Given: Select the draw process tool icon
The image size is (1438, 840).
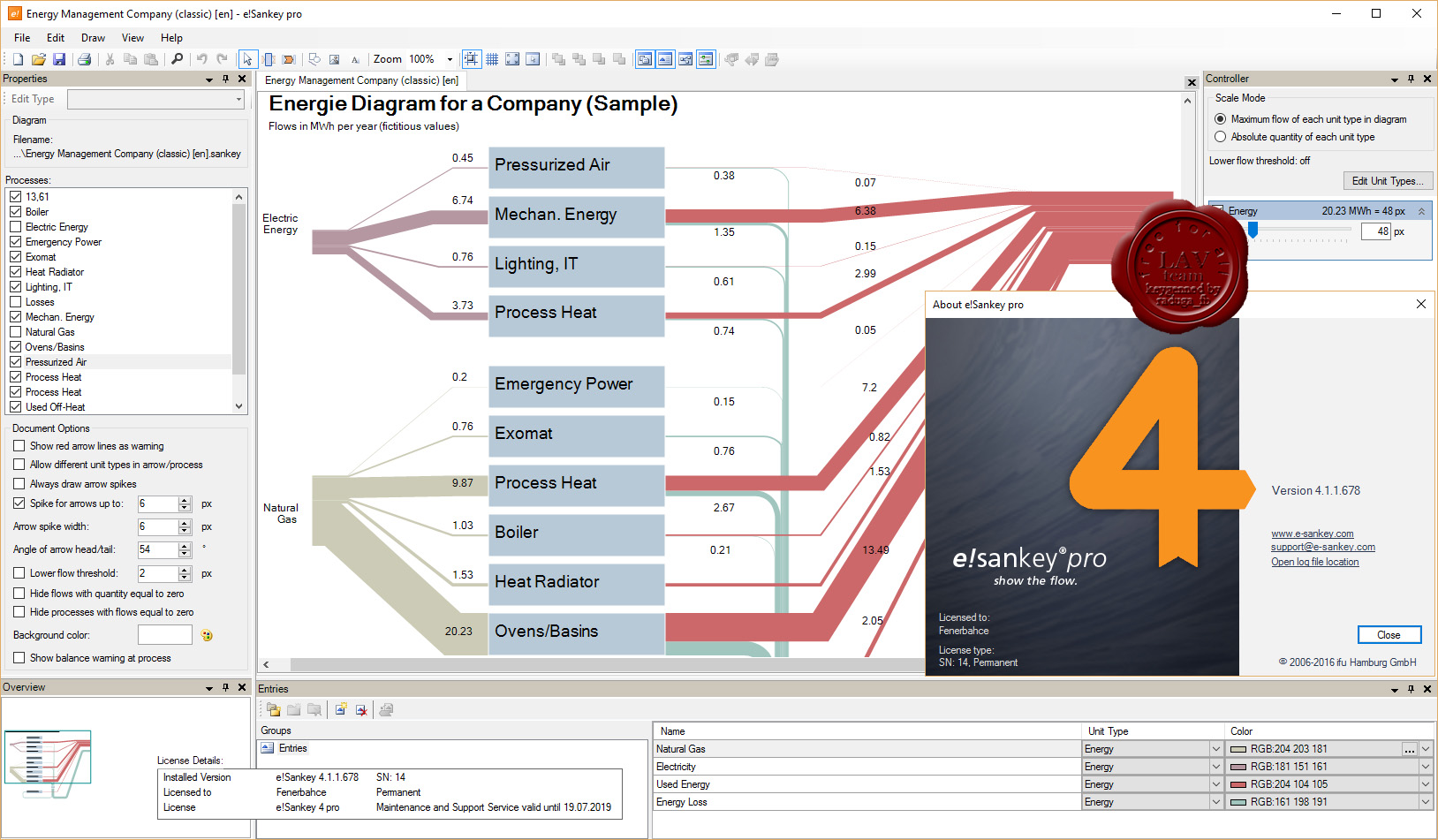Looking at the screenshot, I should [x=269, y=59].
